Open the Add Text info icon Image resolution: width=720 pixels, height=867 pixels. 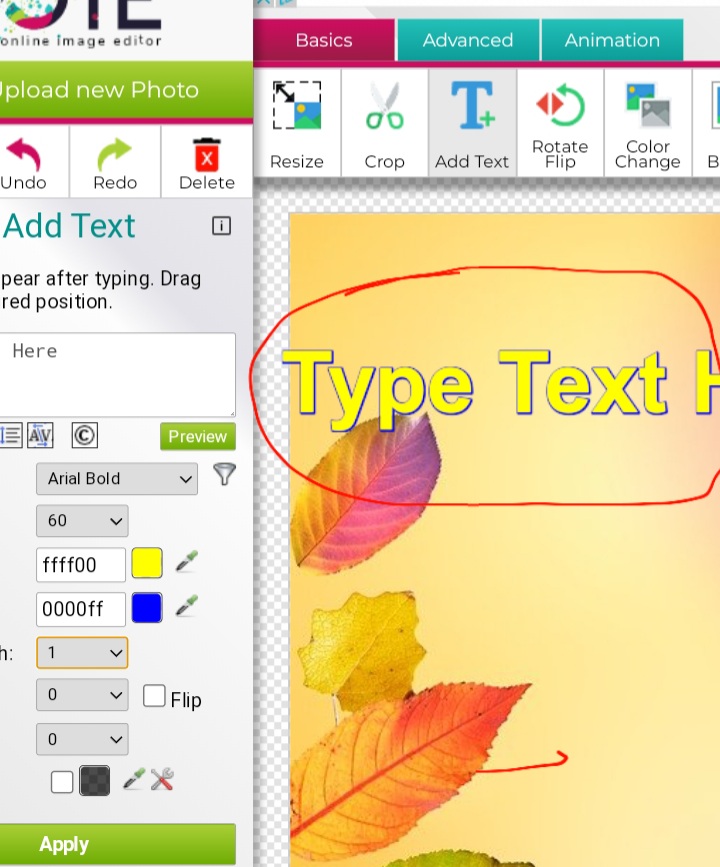pos(221,226)
